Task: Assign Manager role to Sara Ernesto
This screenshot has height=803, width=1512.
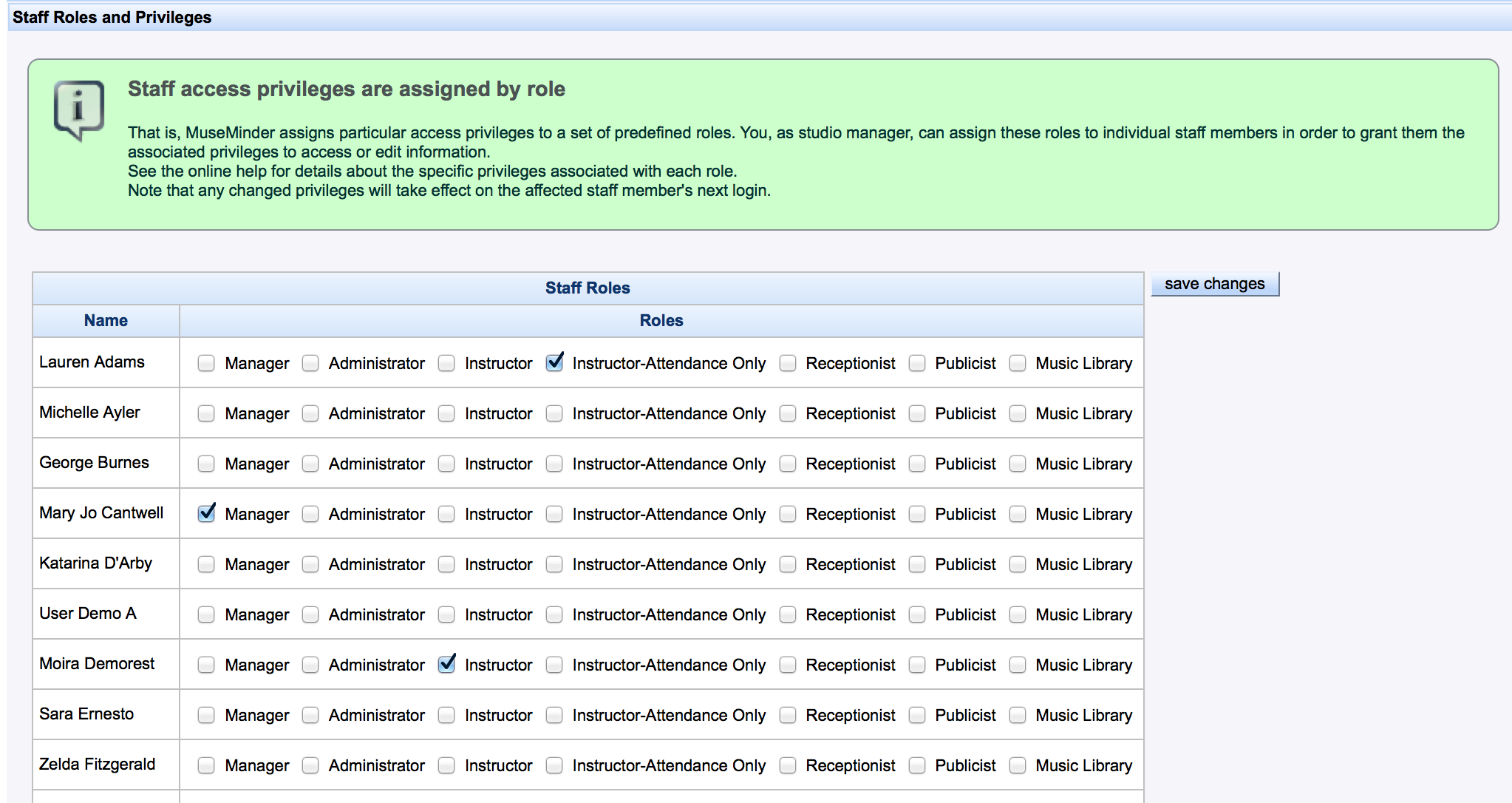Action: click(x=206, y=715)
